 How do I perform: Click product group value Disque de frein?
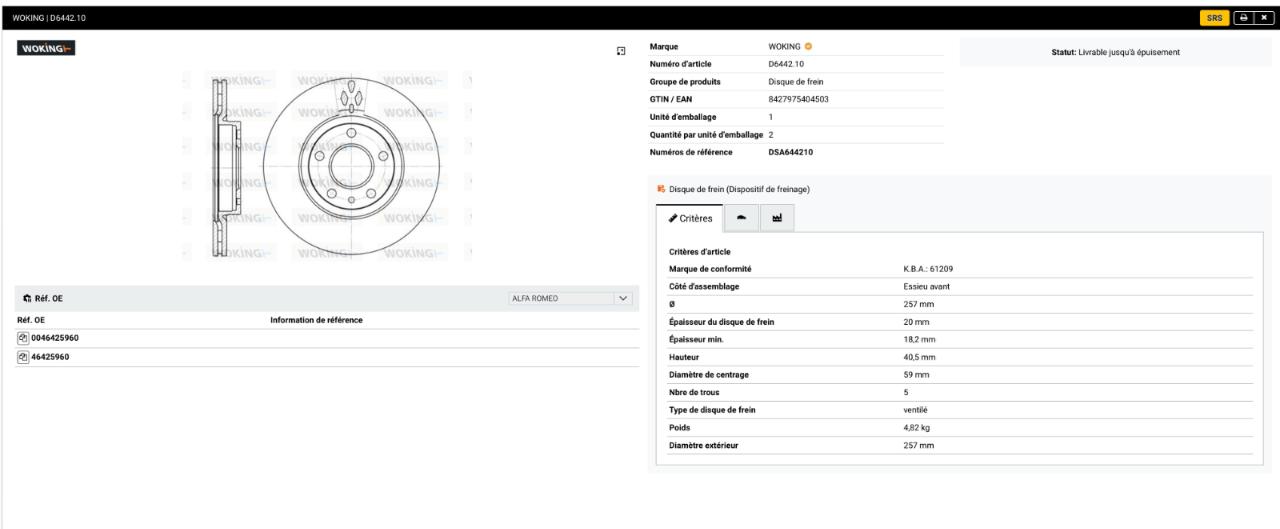[796, 81]
